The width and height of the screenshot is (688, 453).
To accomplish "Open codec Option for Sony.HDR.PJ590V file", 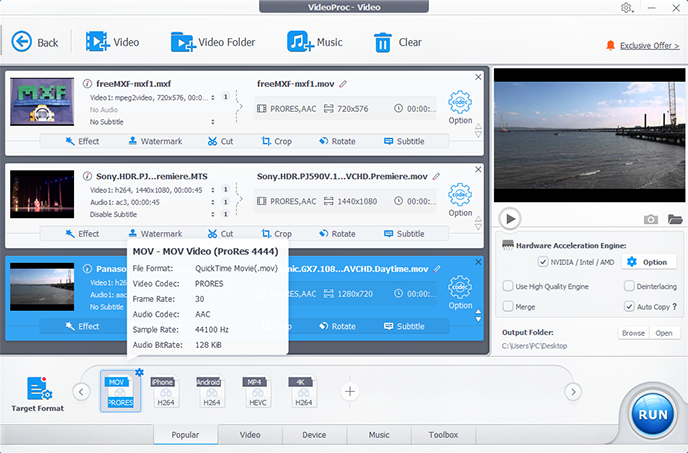I will click(460, 200).
